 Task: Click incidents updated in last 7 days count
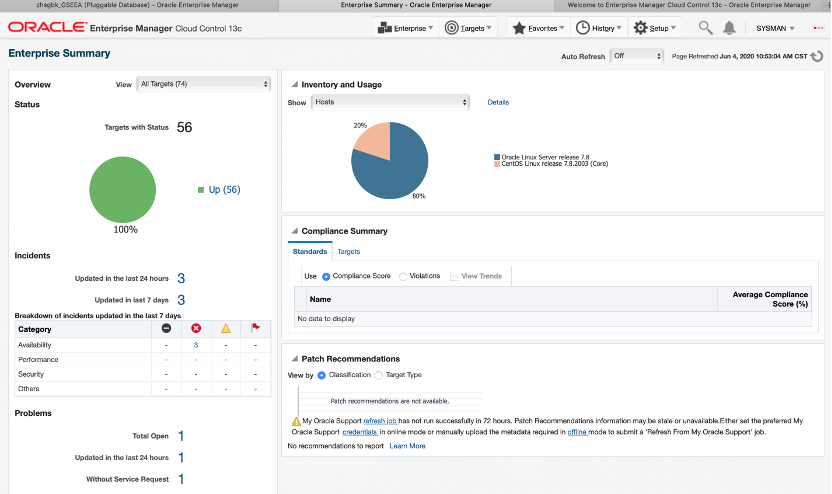pyautogui.click(x=181, y=300)
